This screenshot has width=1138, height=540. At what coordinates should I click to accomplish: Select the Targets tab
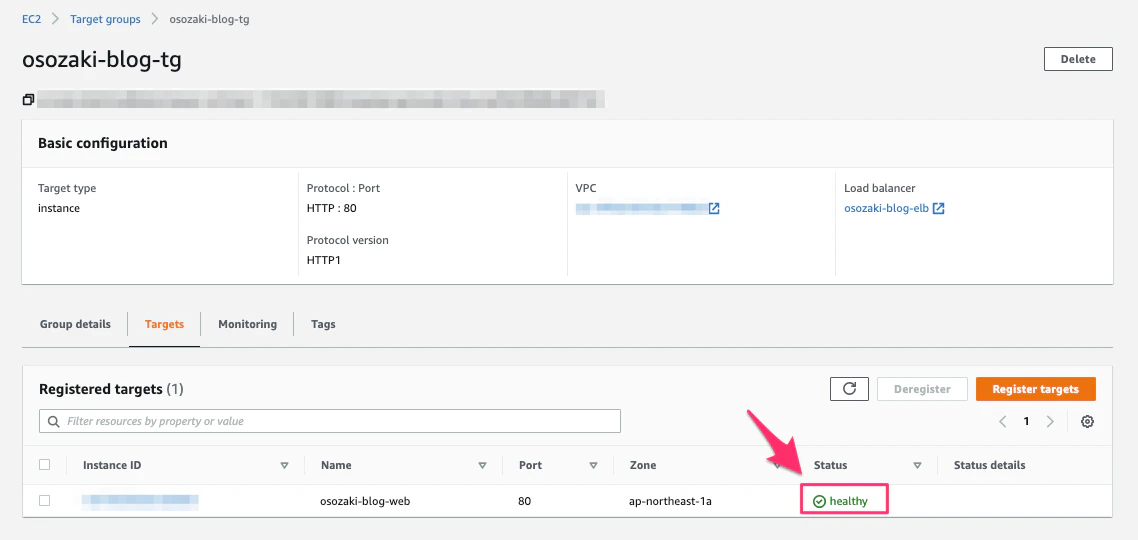click(164, 324)
